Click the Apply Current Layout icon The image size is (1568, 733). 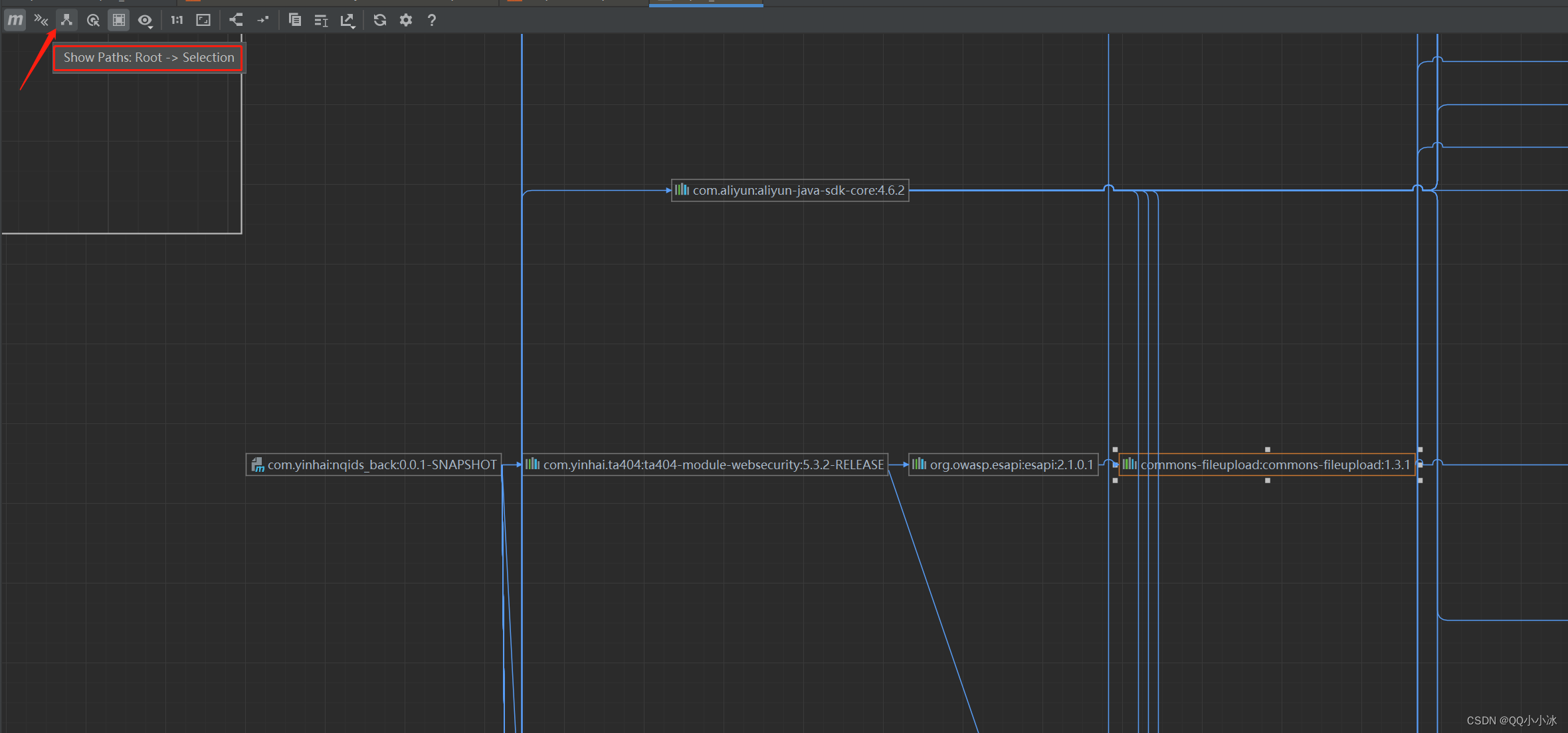click(236, 20)
